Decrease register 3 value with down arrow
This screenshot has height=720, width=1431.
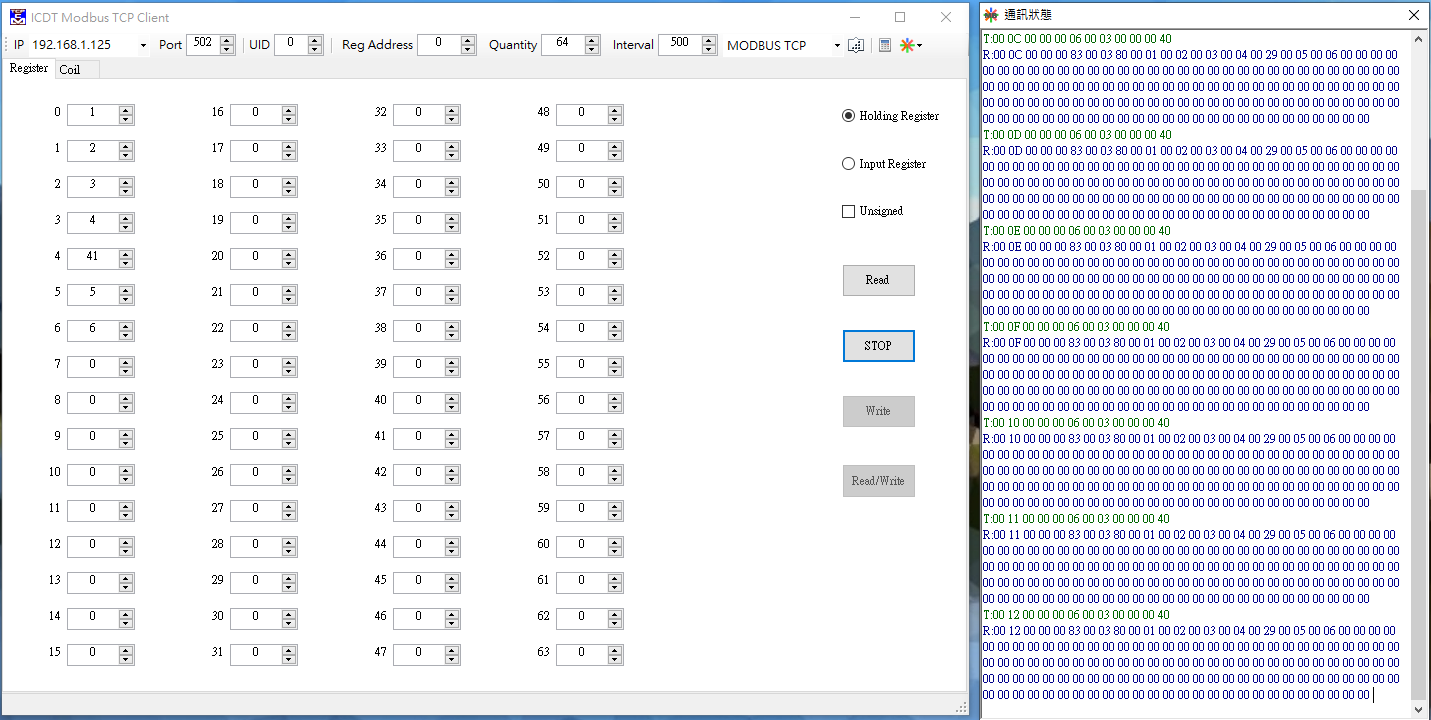pyautogui.click(x=126, y=227)
